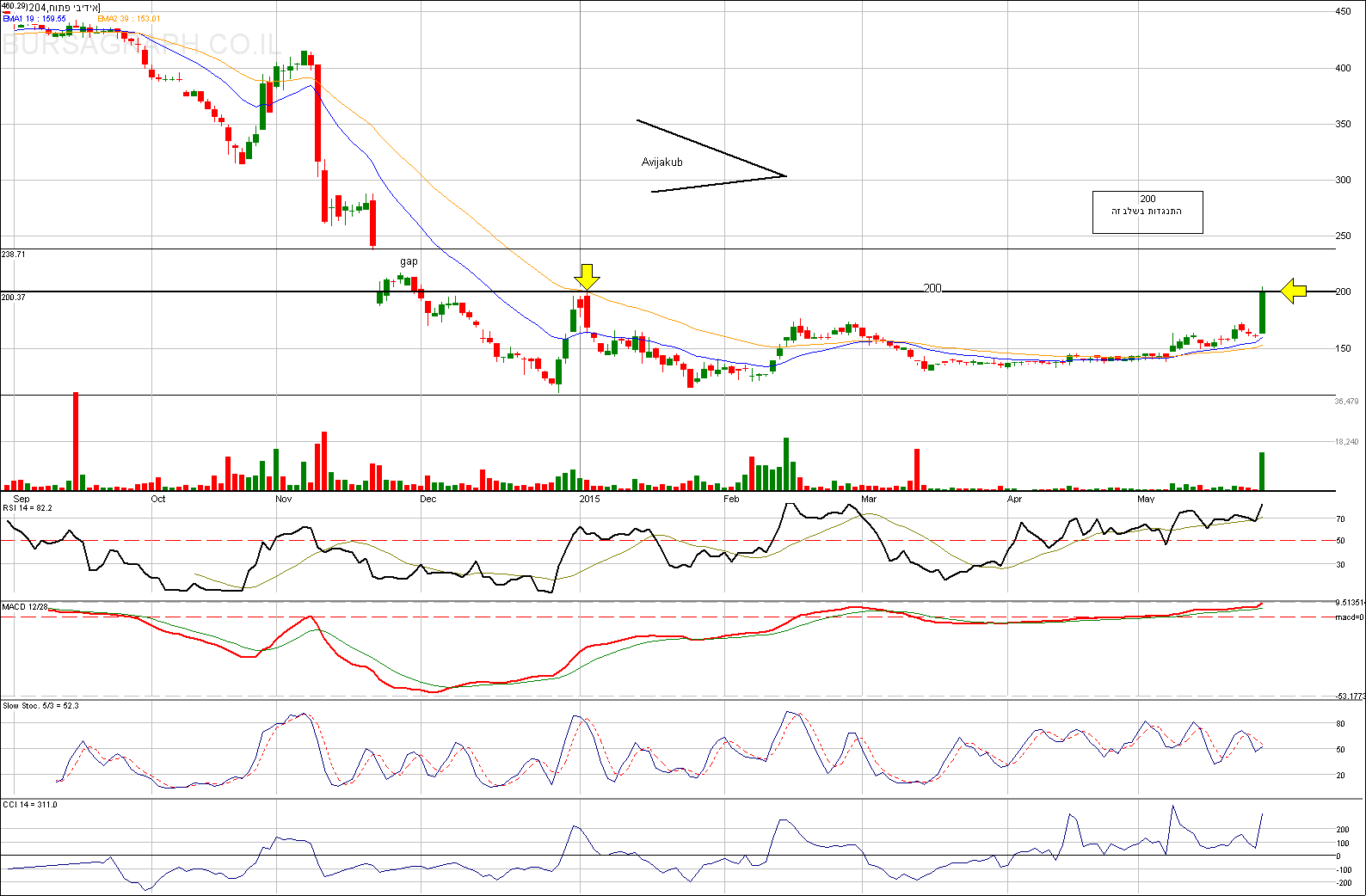Open the CCI 14 panel label

click(x=30, y=805)
